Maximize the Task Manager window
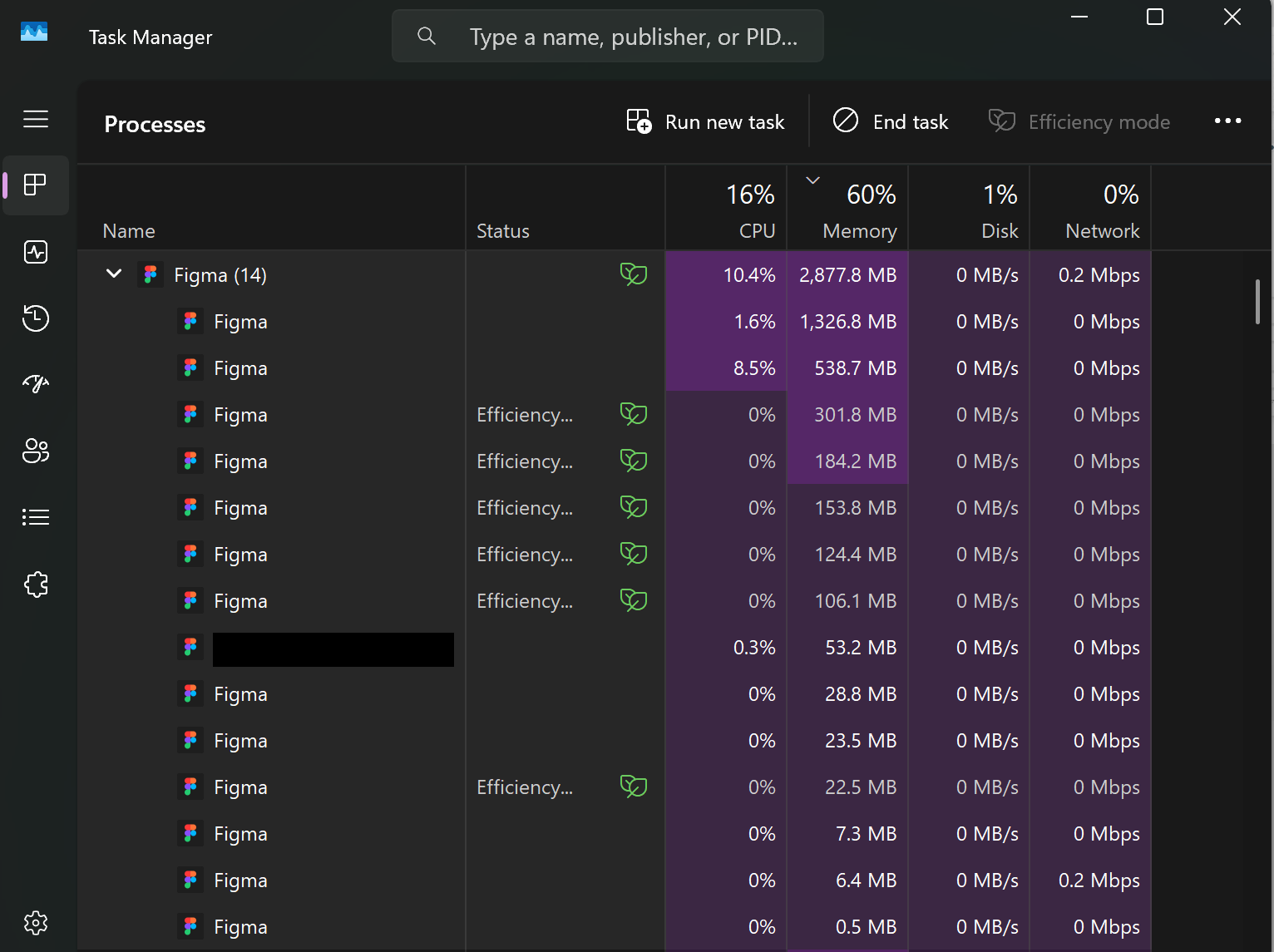This screenshot has height=952, width=1274. 1155,17
